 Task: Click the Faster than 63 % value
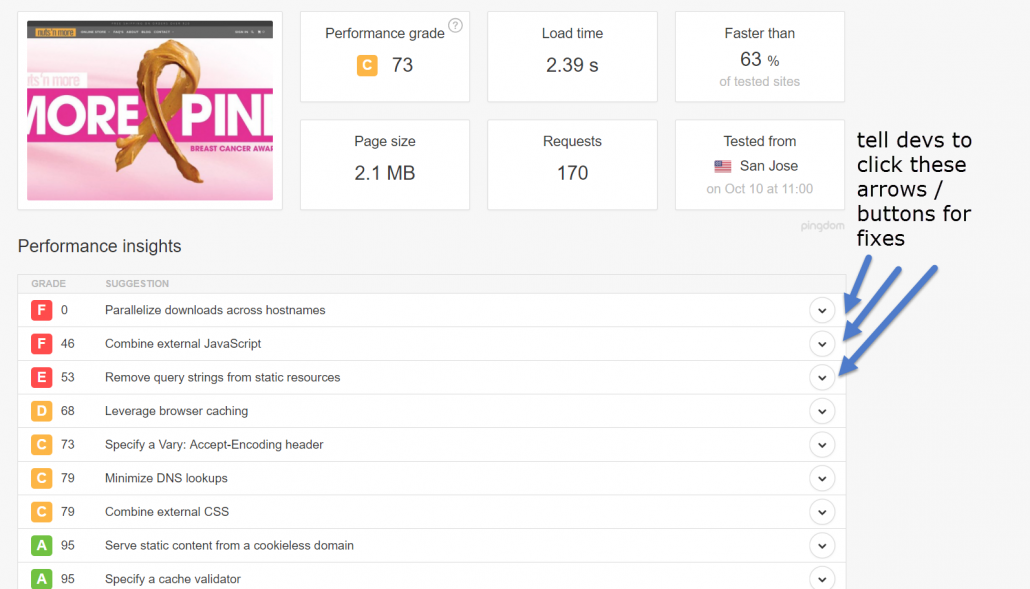pyautogui.click(x=759, y=60)
